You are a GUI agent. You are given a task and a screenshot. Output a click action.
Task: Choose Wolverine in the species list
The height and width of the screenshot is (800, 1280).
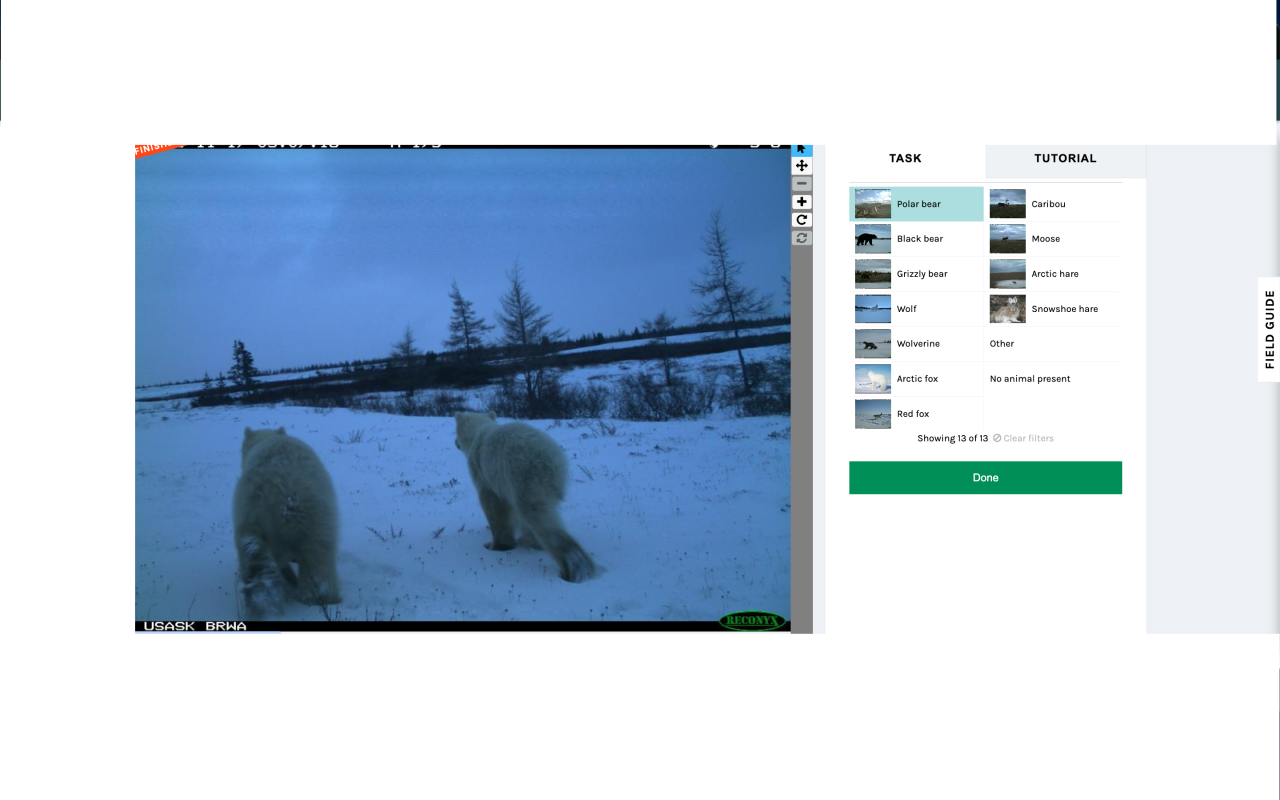pyautogui.click(x=917, y=344)
